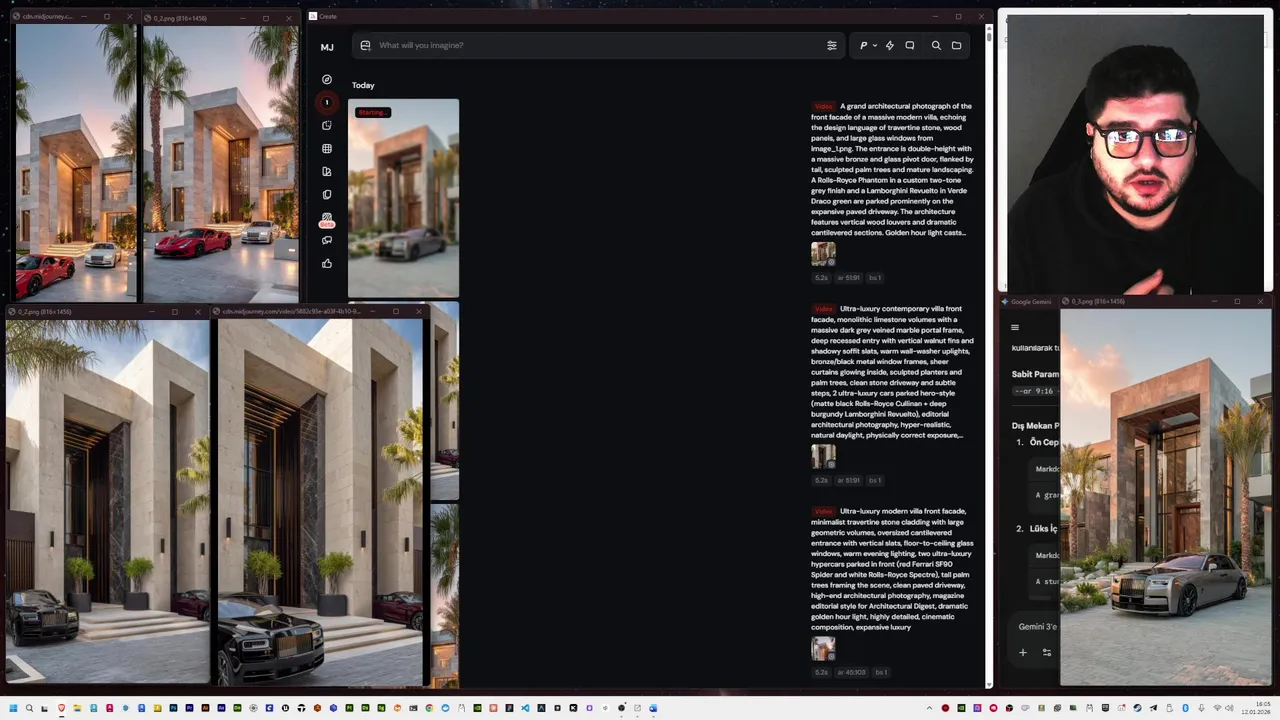Click the reference image under first prompt
This screenshot has height=720, width=1280.
[823, 254]
